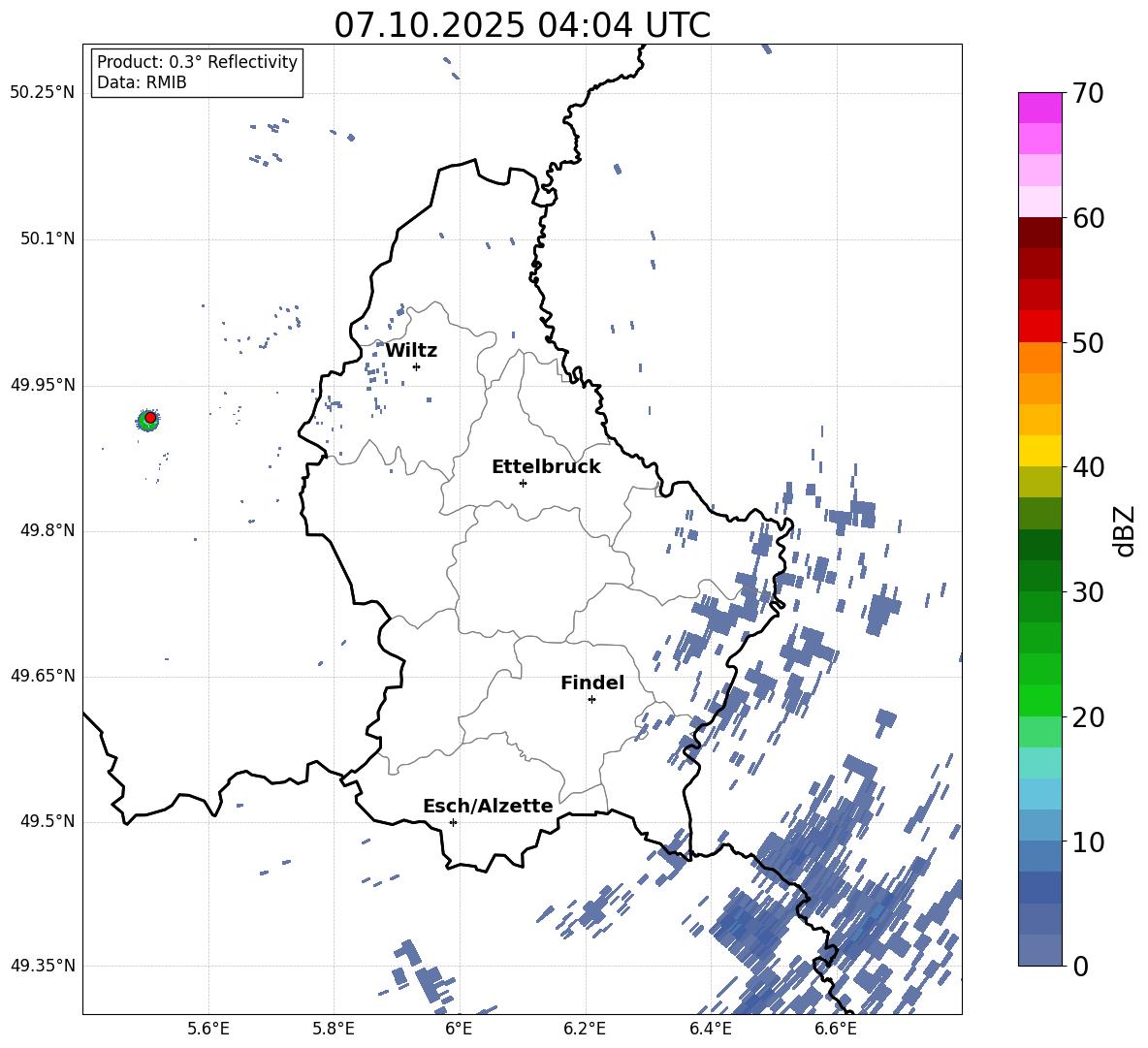Click the 50.1°N latitude label
1148x1048 pixels.
tap(48, 238)
